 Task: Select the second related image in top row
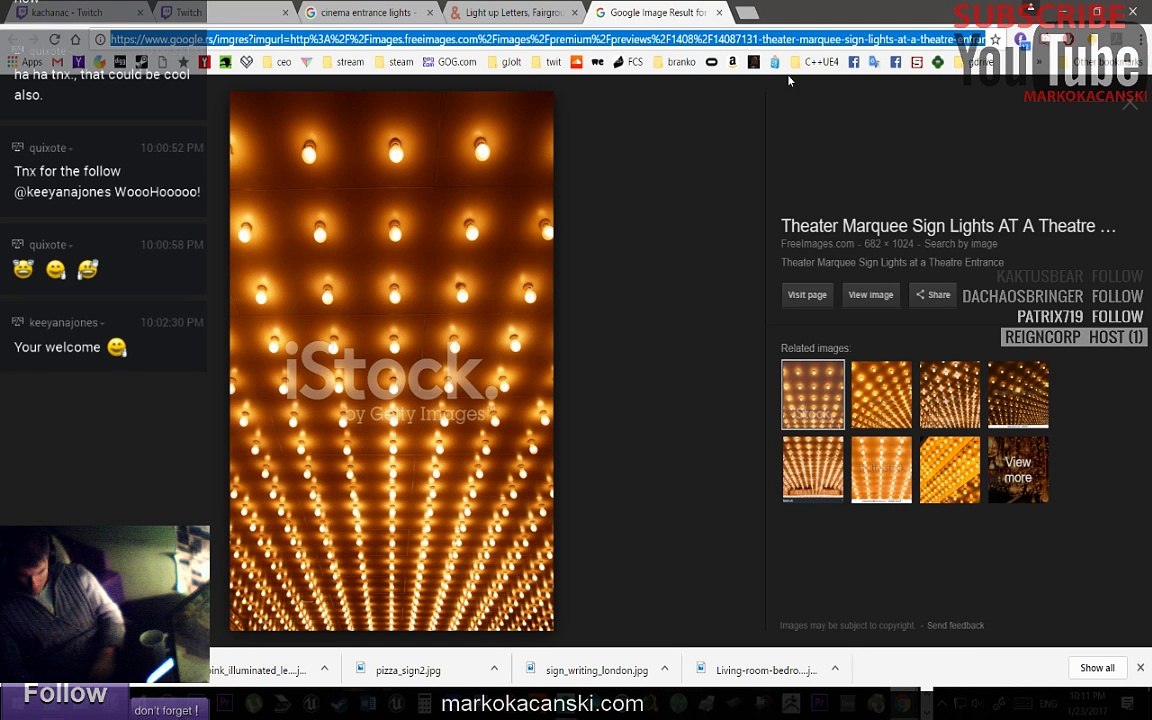pyautogui.click(x=881, y=395)
